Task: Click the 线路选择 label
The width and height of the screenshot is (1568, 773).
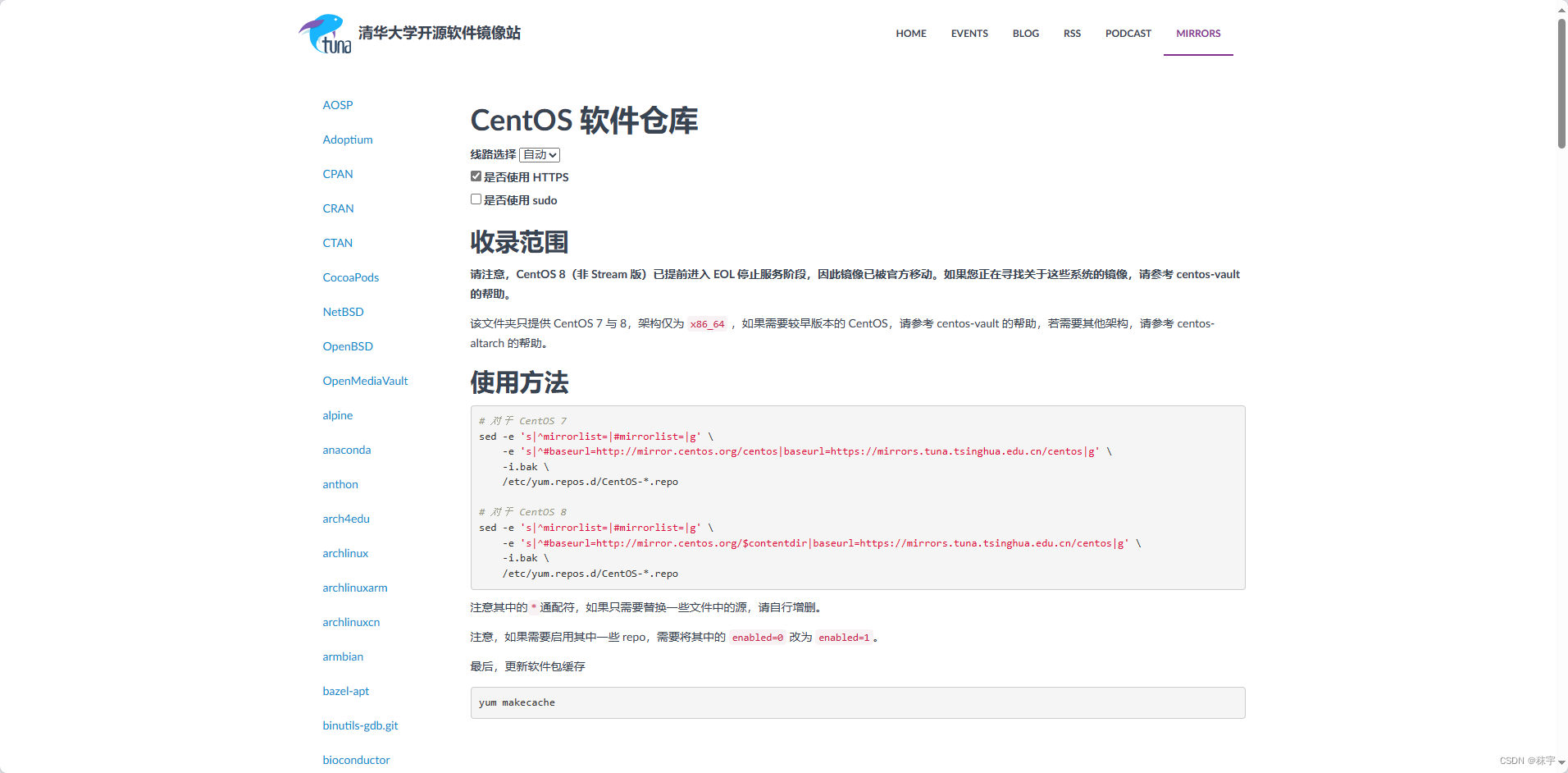Action: point(493,154)
